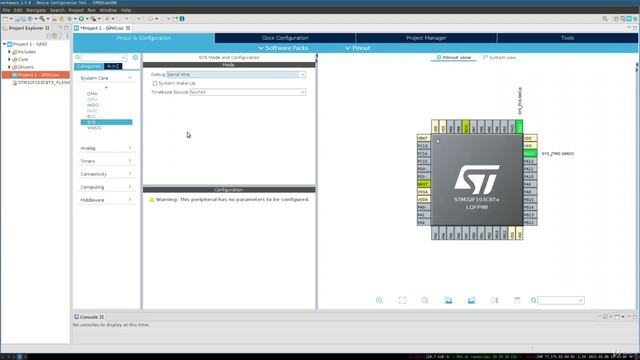Enable the System Wake-Up checkbox
The height and width of the screenshot is (360, 640).
(x=155, y=83)
